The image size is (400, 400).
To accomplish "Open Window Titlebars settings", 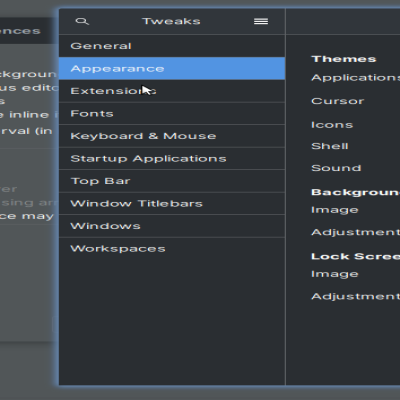I will click(172, 203).
